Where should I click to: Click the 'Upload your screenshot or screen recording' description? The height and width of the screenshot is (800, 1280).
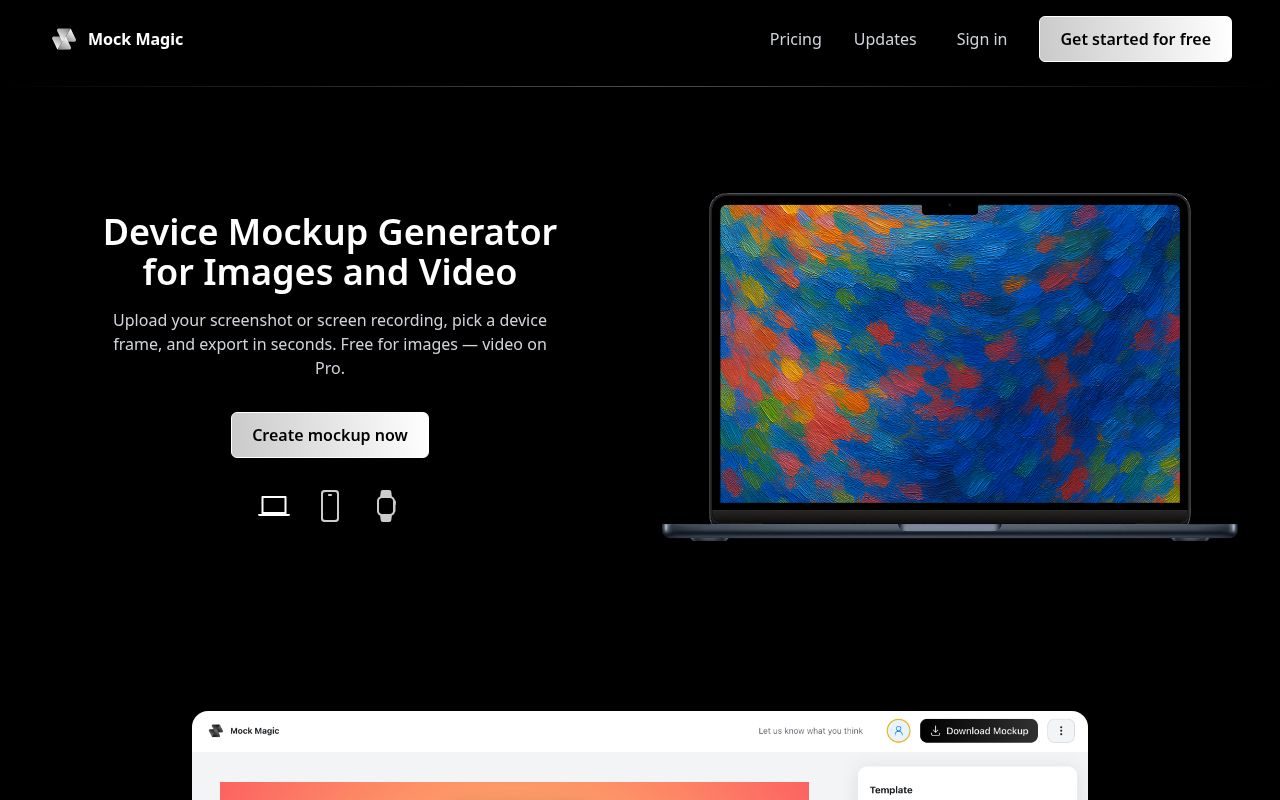330,344
